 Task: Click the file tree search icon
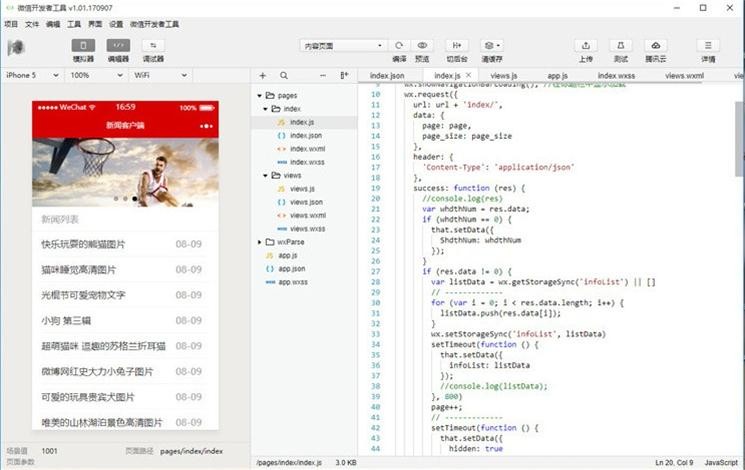tap(284, 76)
